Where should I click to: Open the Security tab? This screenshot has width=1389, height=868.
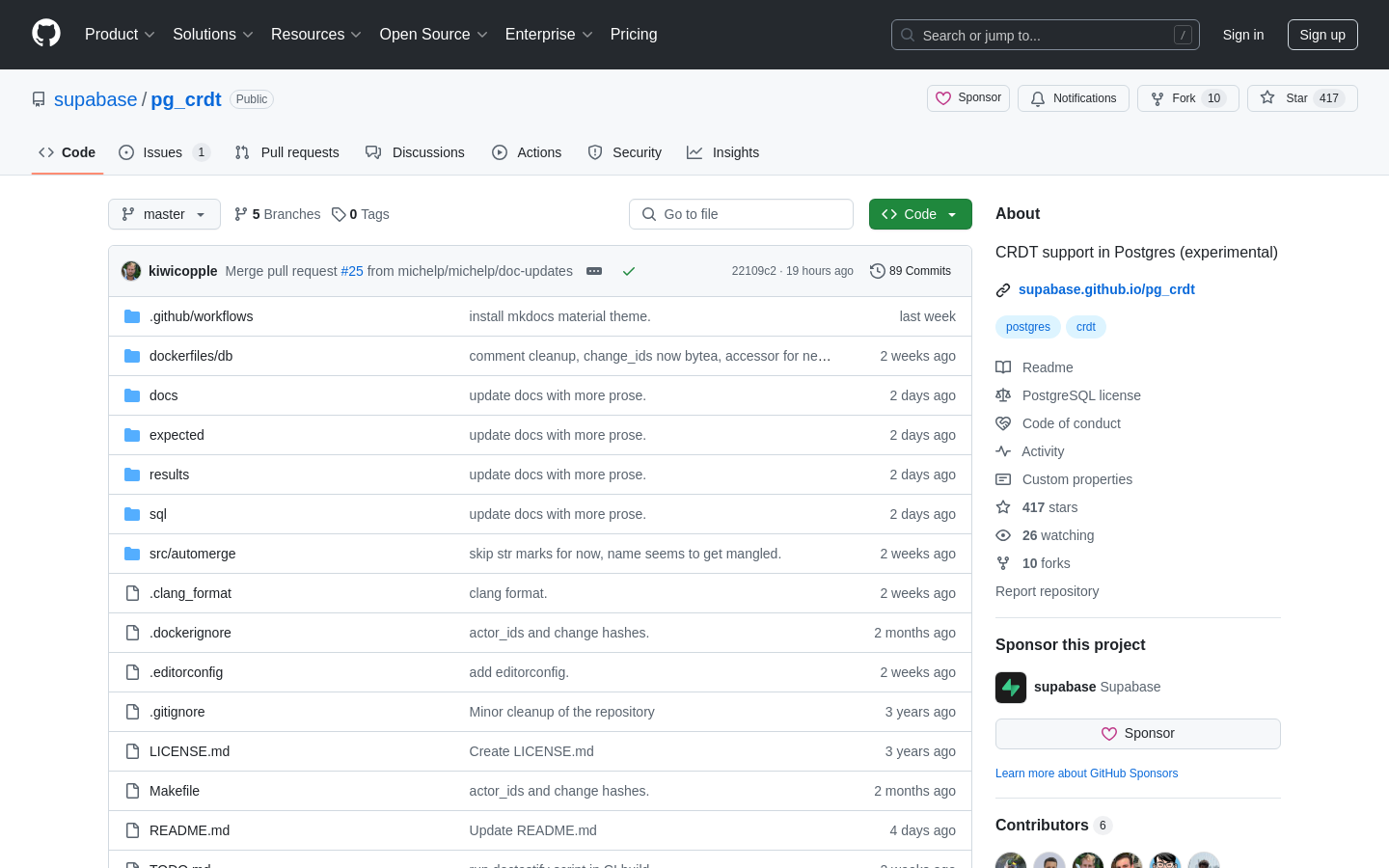(625, 152)
